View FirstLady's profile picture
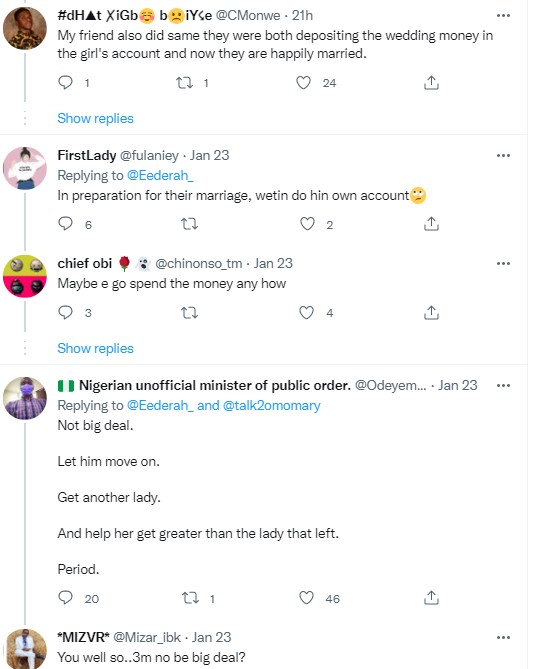Image resolution: width=543 pixels, height=669 pixels. point(25,168)
